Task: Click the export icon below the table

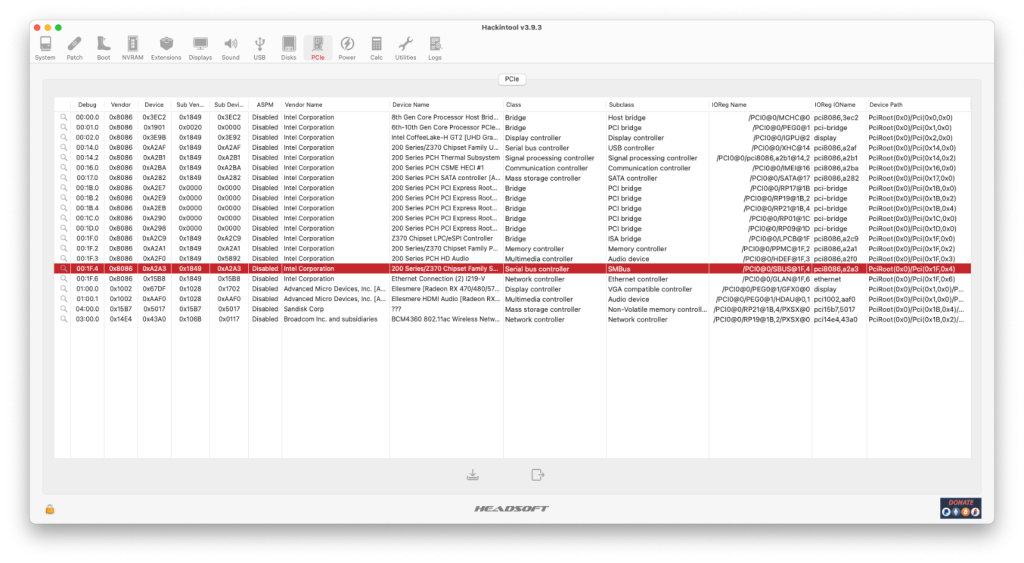Action: coord(538,474)
